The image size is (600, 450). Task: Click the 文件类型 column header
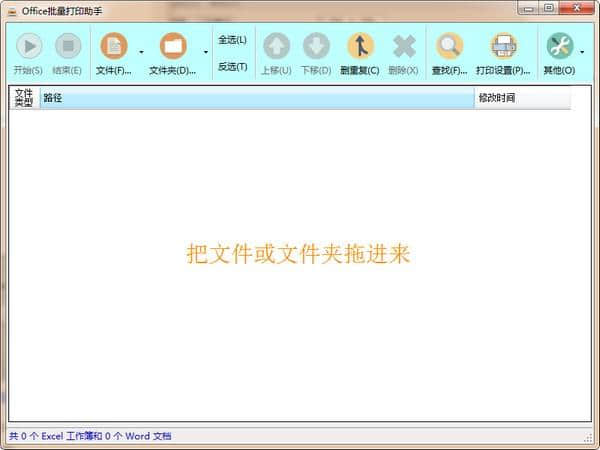(24, 98)
